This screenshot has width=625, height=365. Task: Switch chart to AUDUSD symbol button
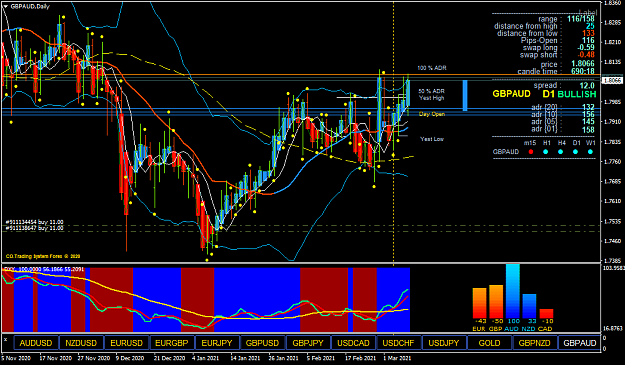pyautogui.click(x=36, y=343)
